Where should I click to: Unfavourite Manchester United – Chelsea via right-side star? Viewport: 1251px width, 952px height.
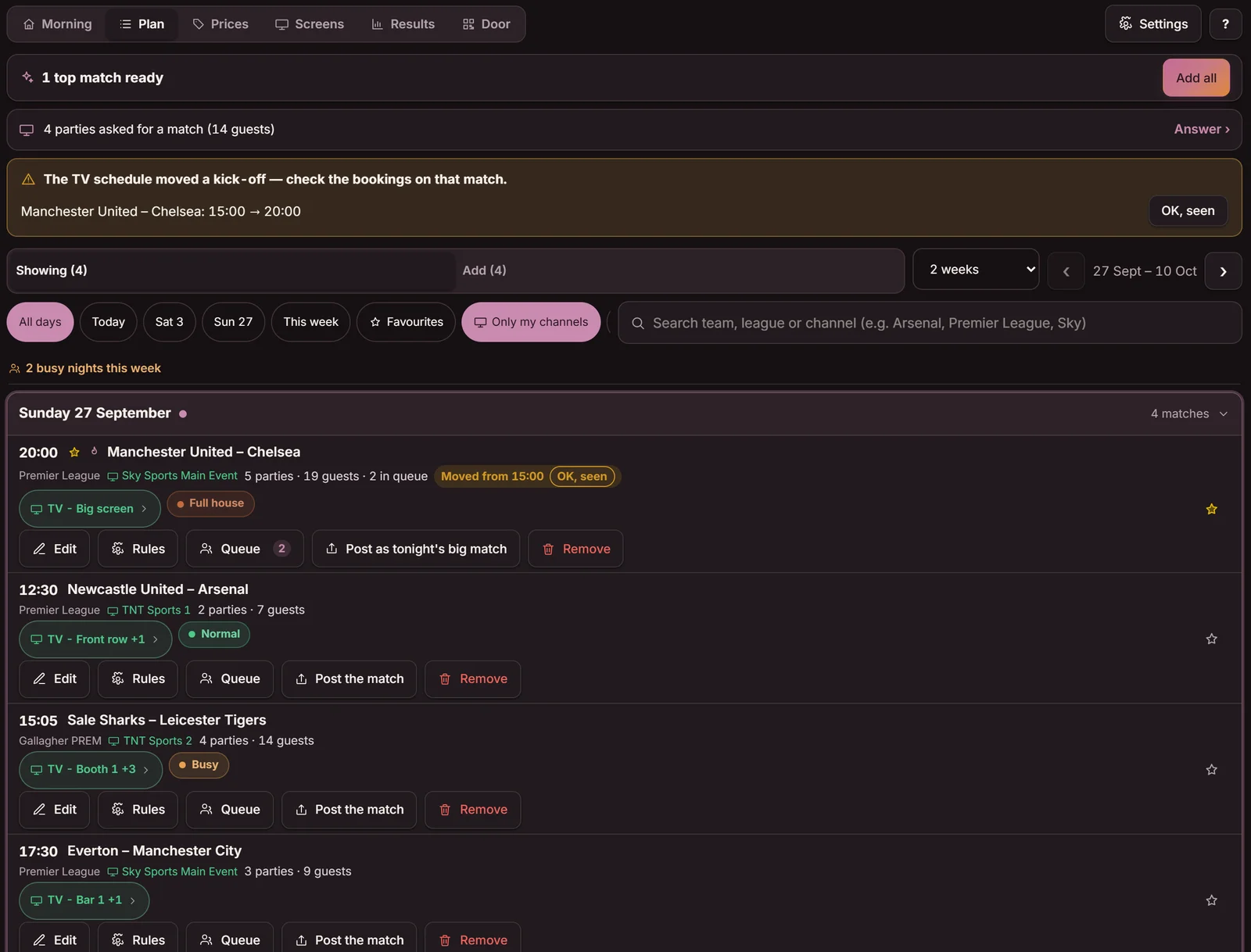point(1211,510)
